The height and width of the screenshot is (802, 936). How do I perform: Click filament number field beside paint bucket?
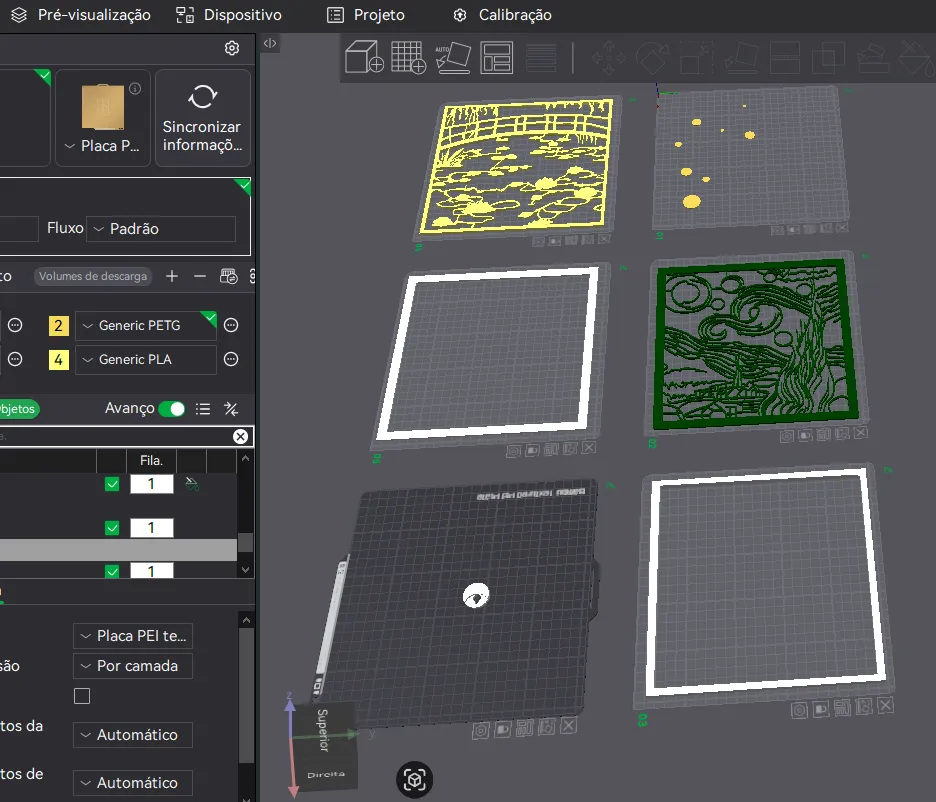(152, 484)
